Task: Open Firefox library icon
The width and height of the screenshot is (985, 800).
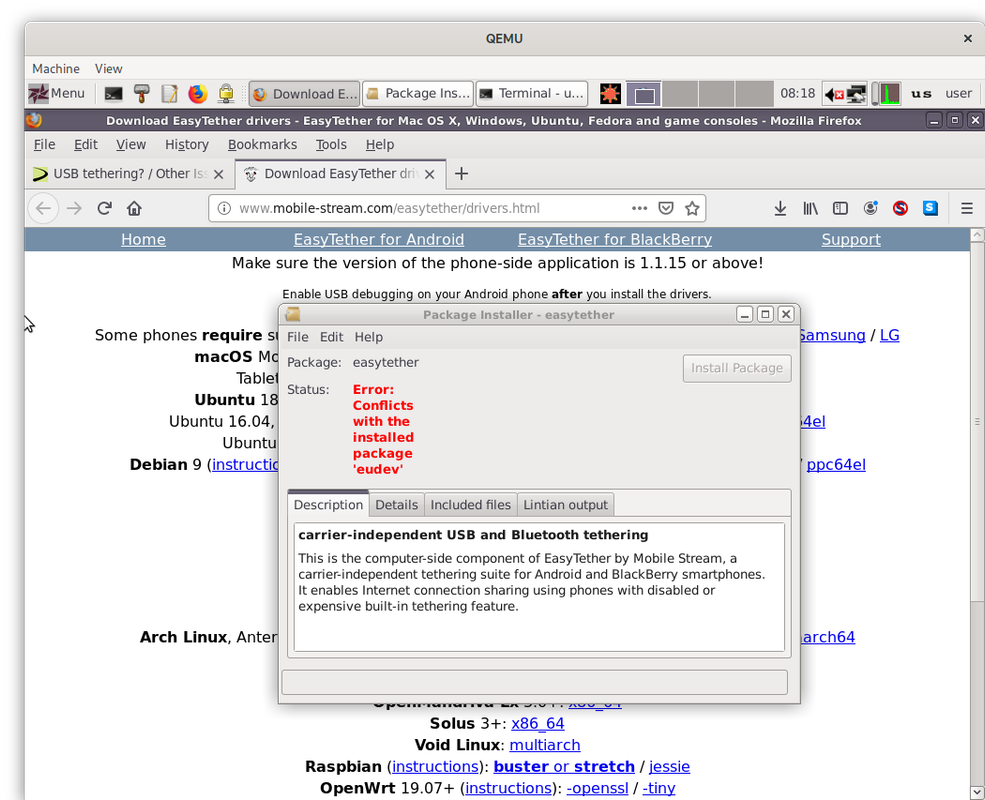Action: (x=810, y=208)
